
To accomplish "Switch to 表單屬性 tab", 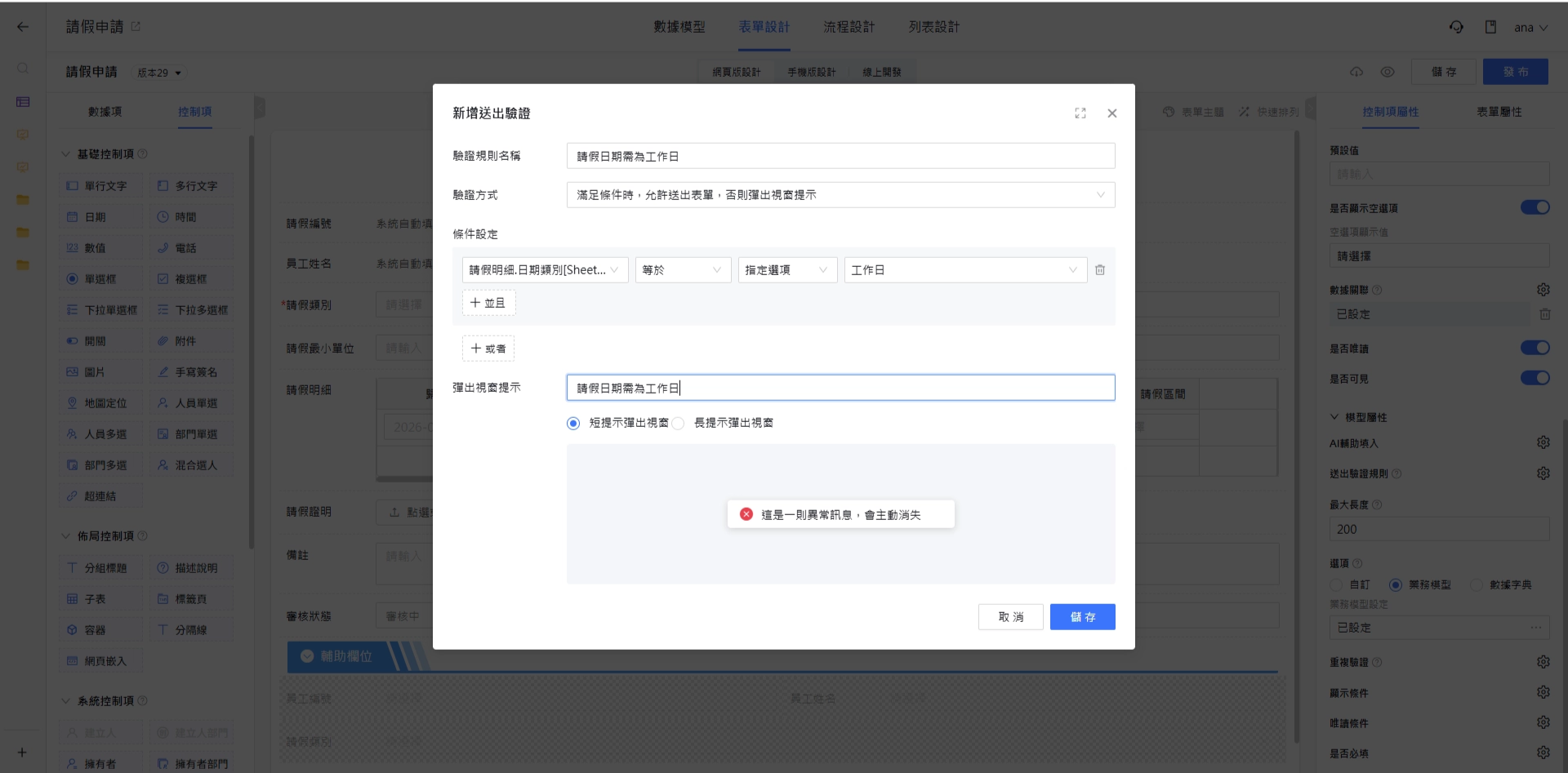I will coord(1499,112).
